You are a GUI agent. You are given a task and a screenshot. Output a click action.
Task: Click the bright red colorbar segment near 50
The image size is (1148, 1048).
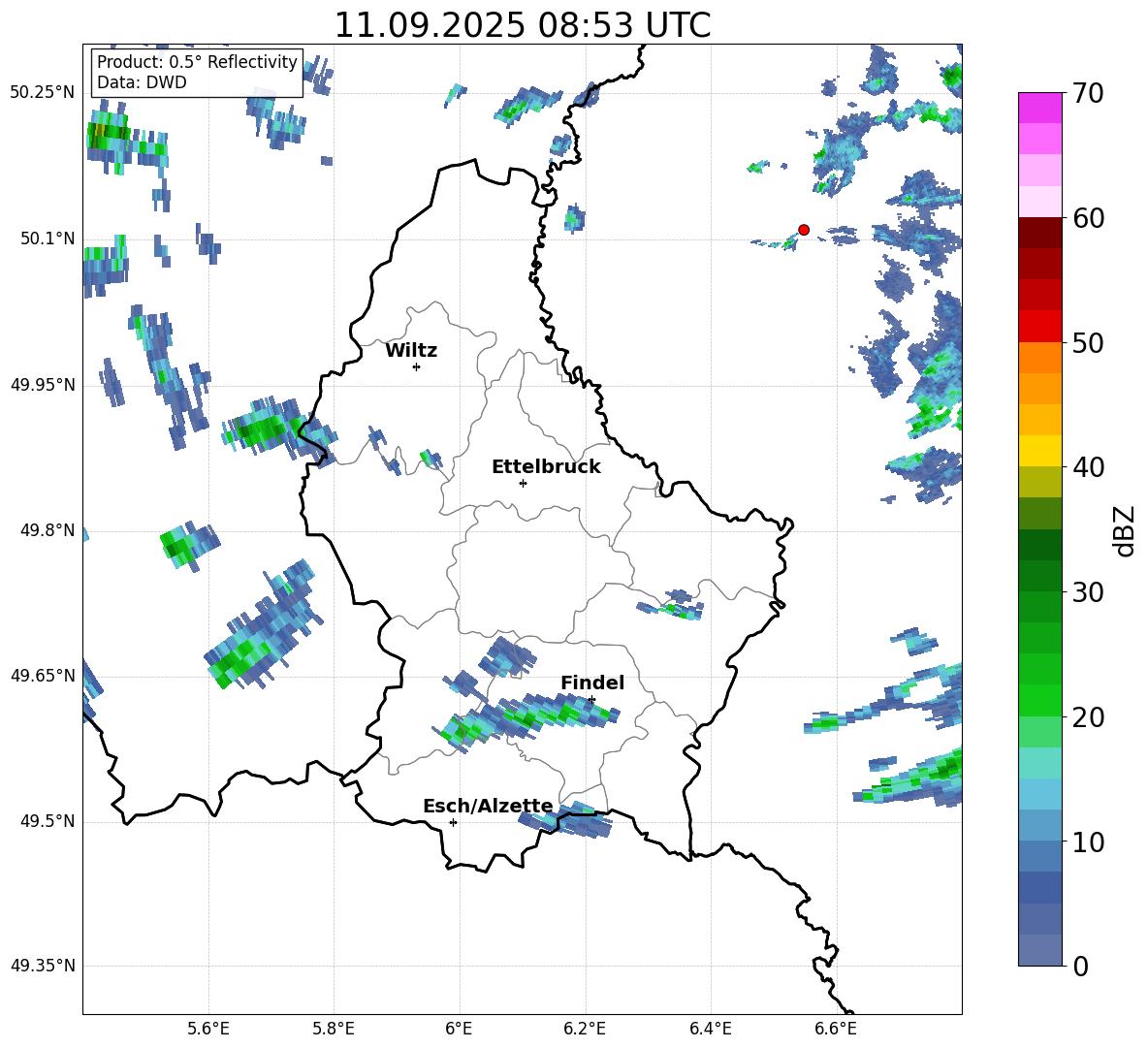coord(1039,327)
